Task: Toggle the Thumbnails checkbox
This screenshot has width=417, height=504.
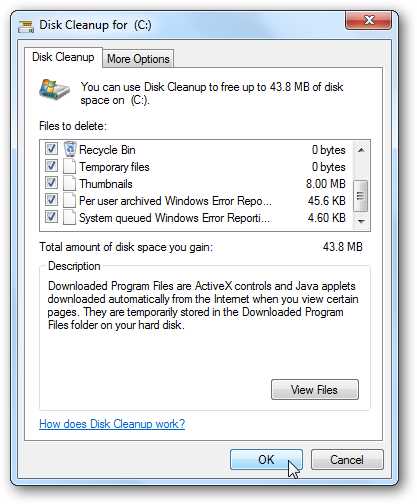Action: click(51, 183)
